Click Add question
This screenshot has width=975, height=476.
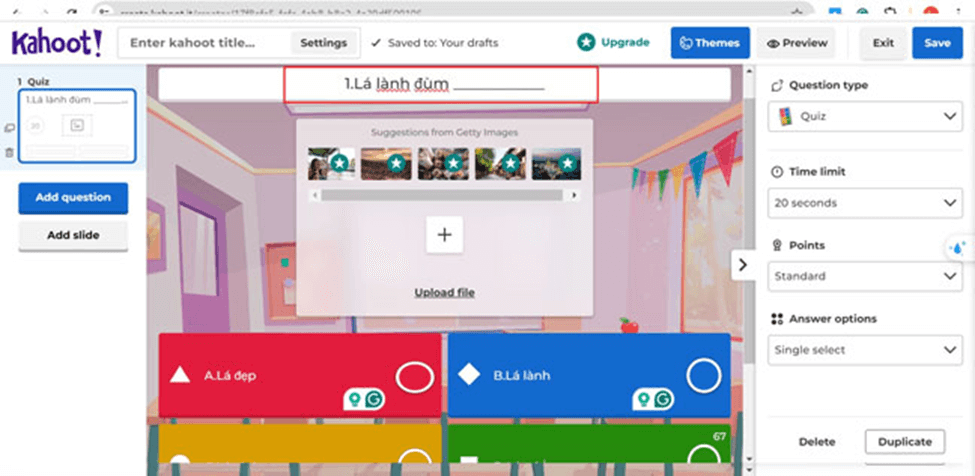pos(73,198)
